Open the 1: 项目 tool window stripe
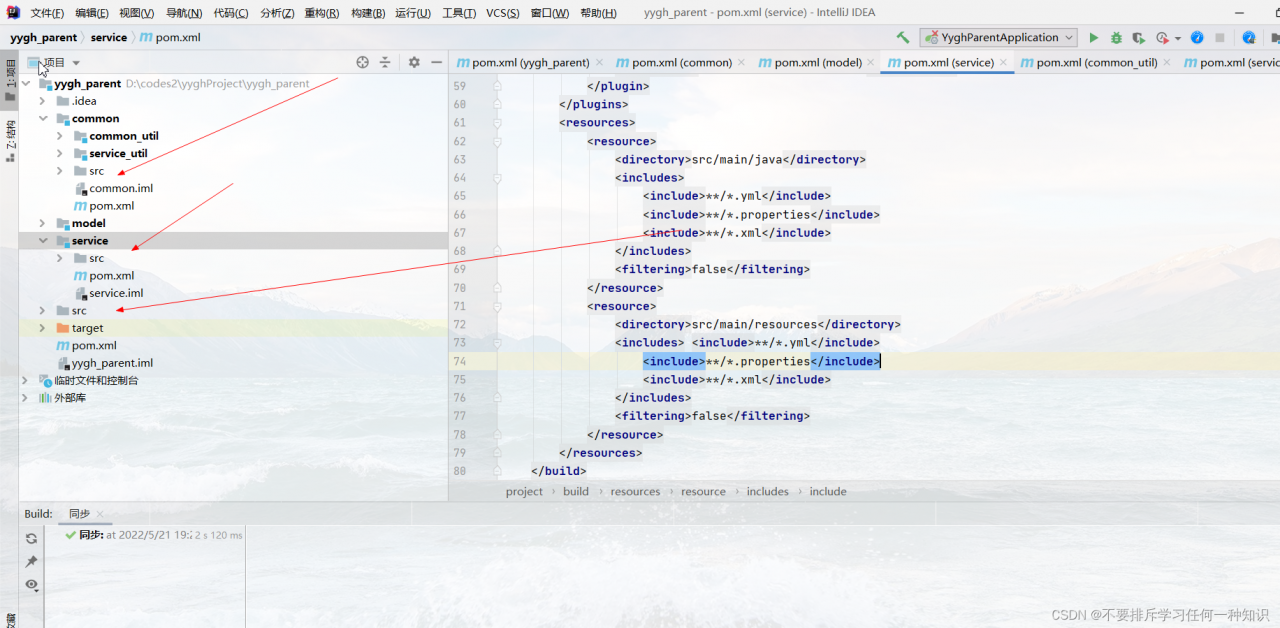Screen dimensions: 1280x628 [10, 80]
